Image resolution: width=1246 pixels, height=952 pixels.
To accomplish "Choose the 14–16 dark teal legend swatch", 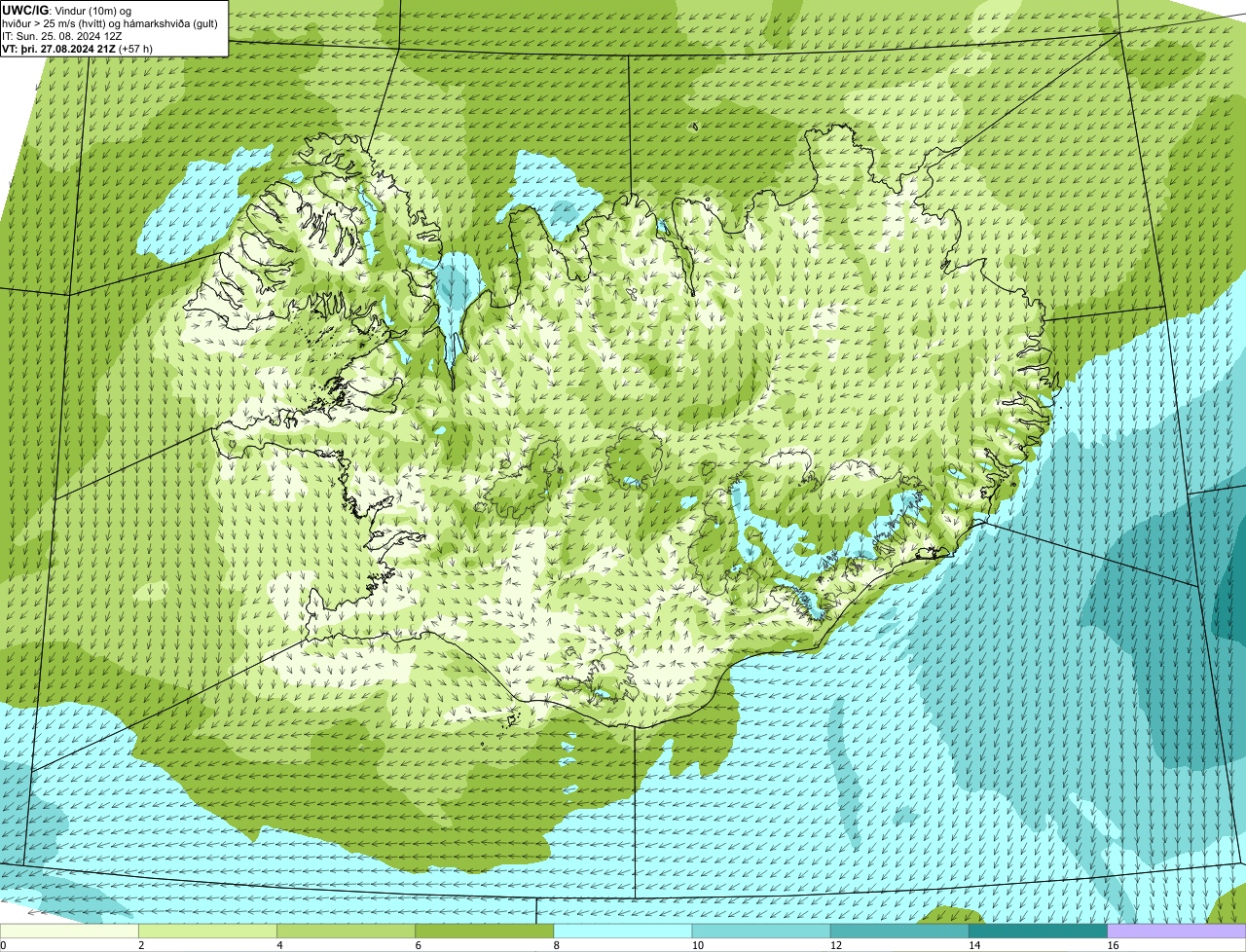I will click(1039, 932).
